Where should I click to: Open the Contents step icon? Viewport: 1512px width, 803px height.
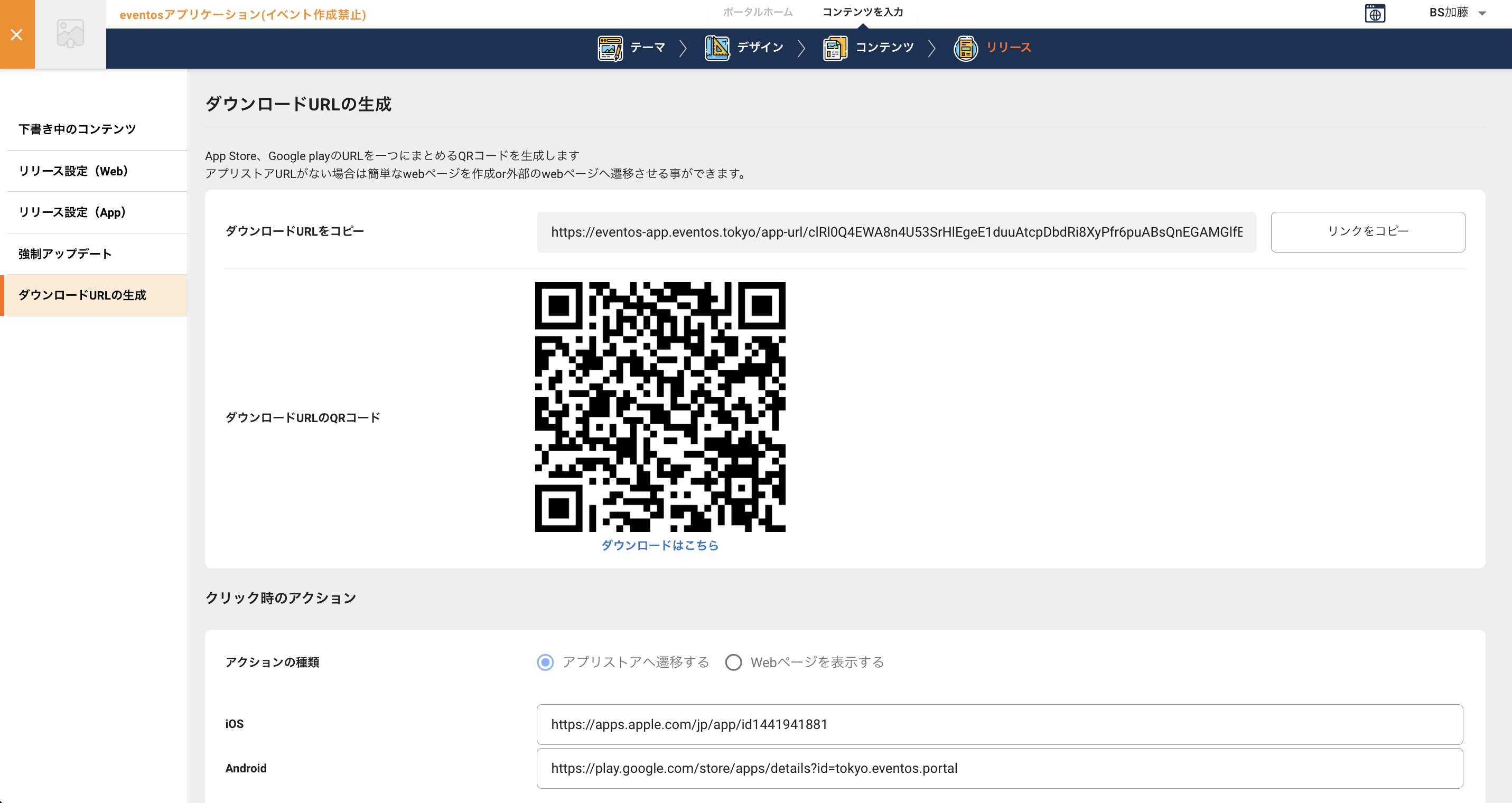[835, 48]
